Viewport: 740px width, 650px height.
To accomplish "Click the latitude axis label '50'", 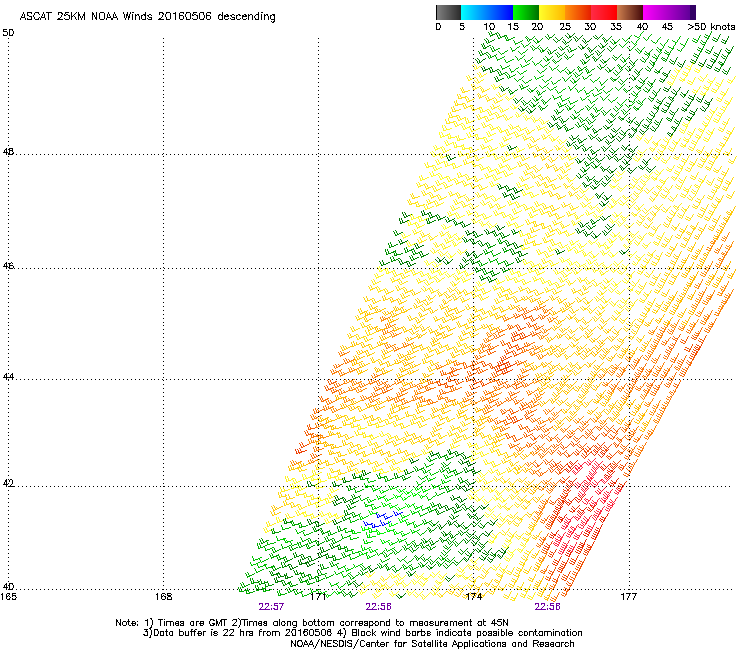I will click(8, 33).
